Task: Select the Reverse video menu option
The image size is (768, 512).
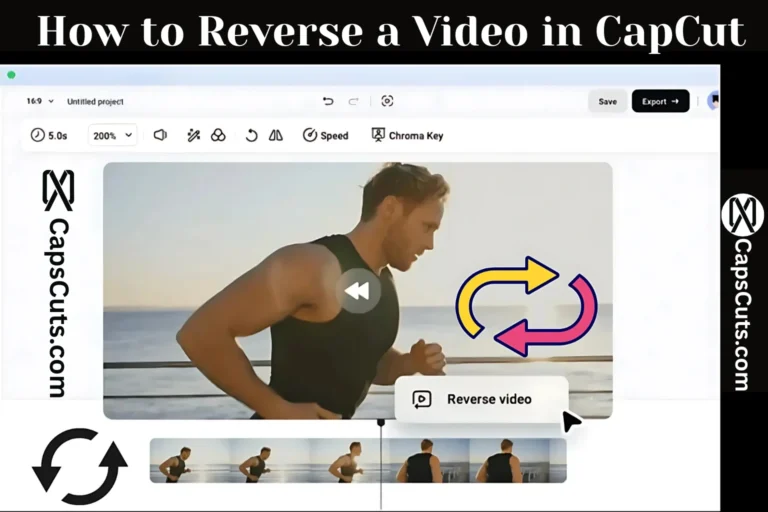Action: [x=481, y=399]
